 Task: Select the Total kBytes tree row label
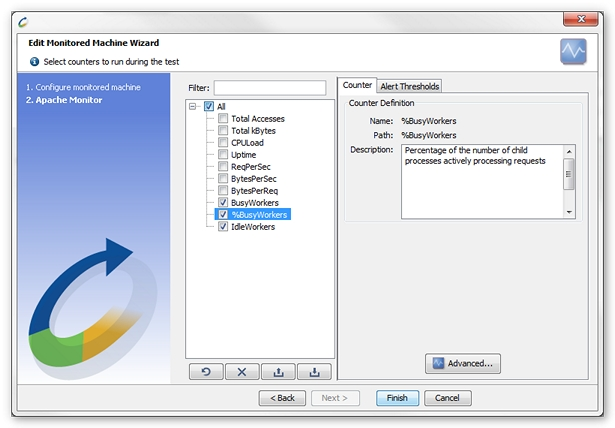click(253, 131)
